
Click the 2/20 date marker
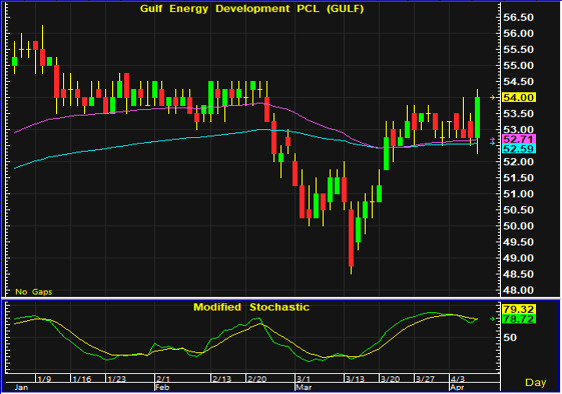[x=257, y=379]
